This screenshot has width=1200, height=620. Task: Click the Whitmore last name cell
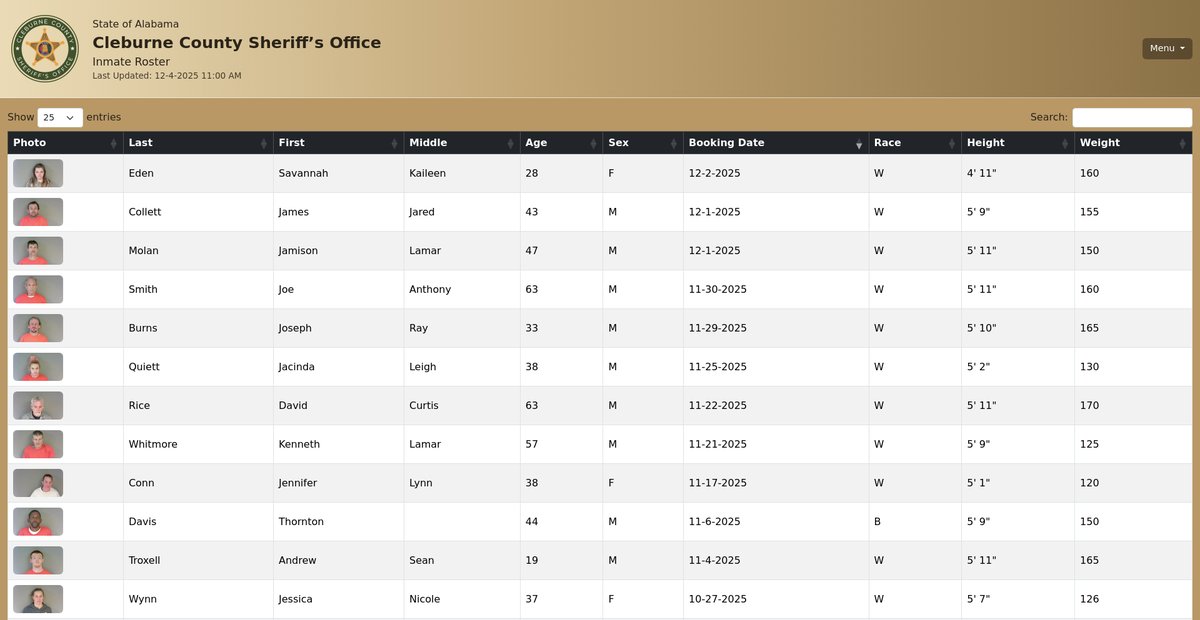(153, 444)
